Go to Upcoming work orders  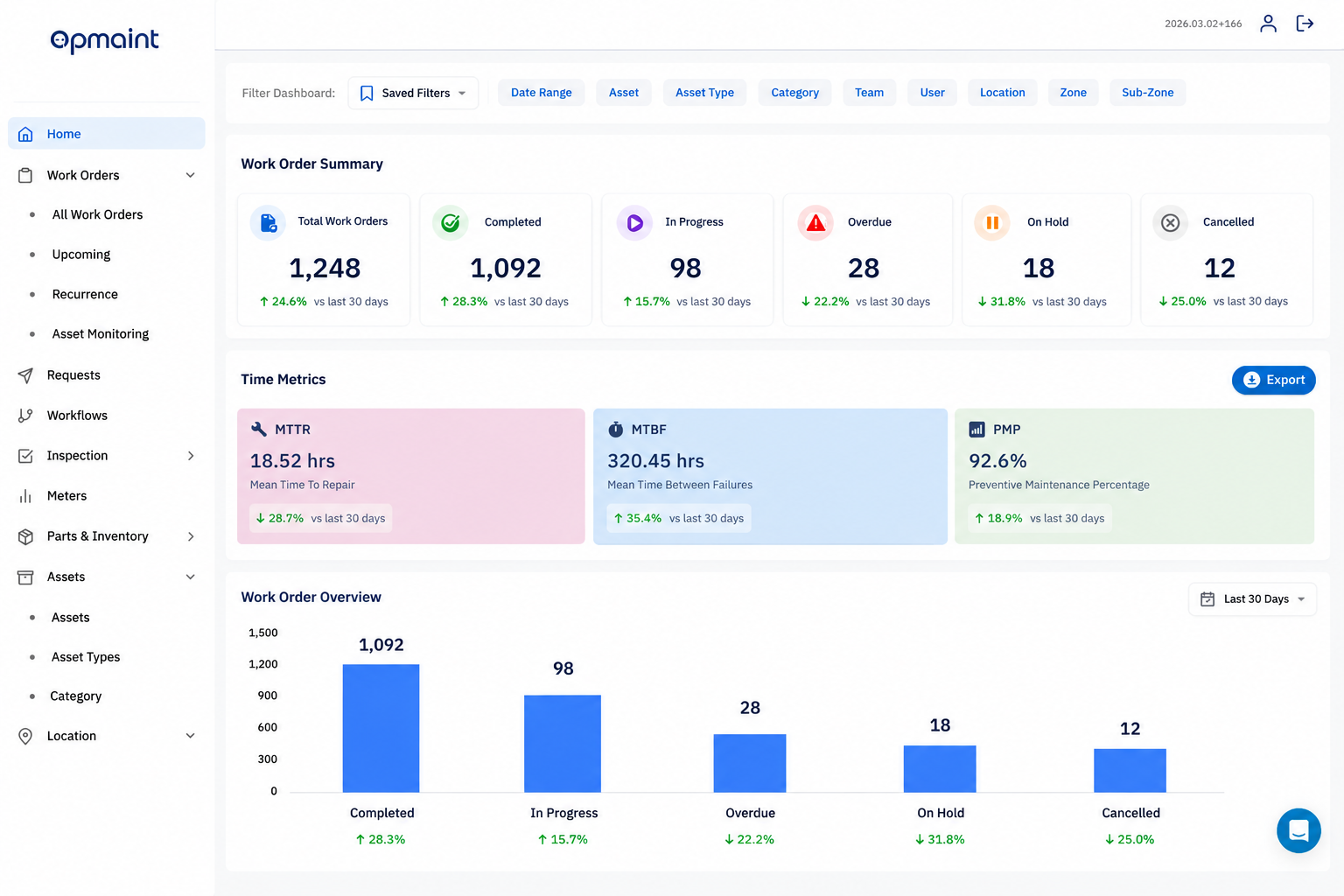click(x=81, y=255)
